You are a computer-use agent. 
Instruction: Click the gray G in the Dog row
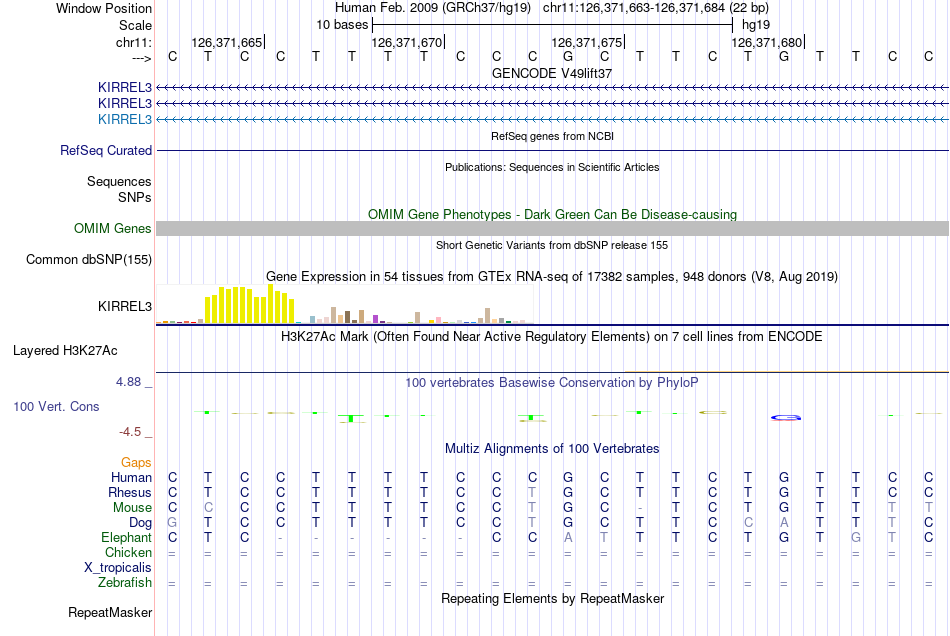point(172,522)
